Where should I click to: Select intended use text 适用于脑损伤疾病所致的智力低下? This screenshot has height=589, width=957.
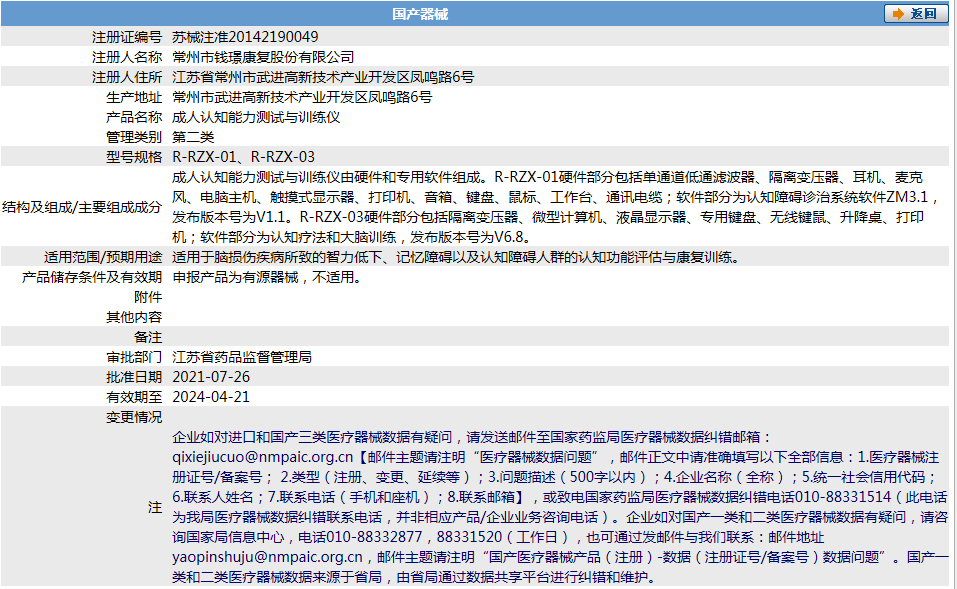click(x=457, y=258)
